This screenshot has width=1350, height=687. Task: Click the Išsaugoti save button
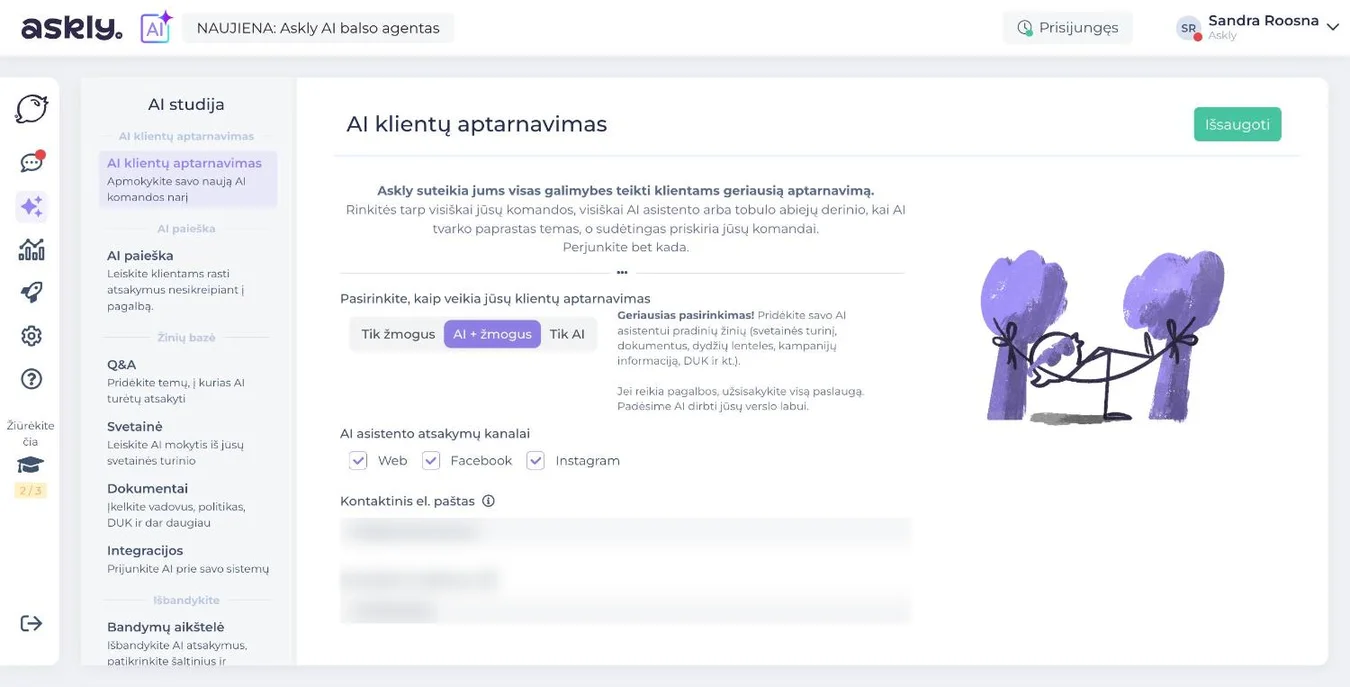1237,124
